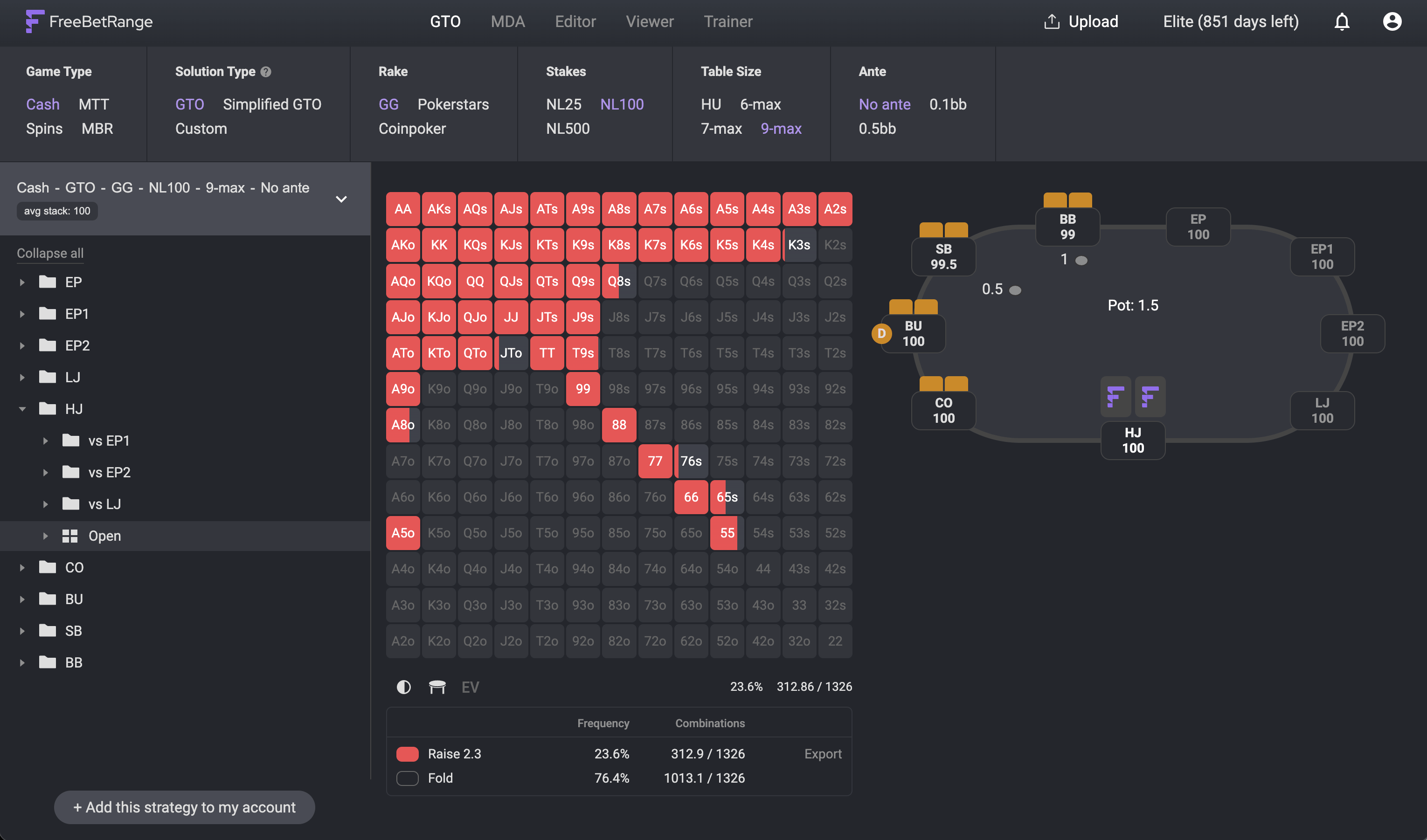This screenshot has width=1427, height=840.
Task: Go to the Viewer tab
Action: (650, 21)
